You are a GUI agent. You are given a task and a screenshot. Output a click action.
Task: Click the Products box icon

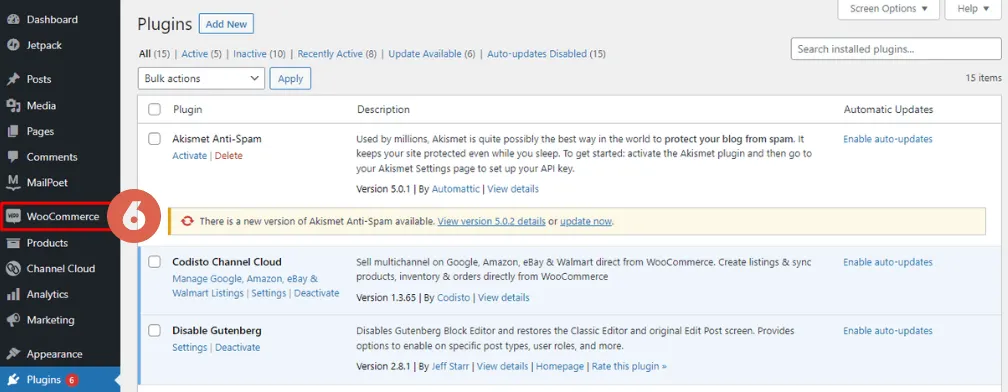coord(13,243)
